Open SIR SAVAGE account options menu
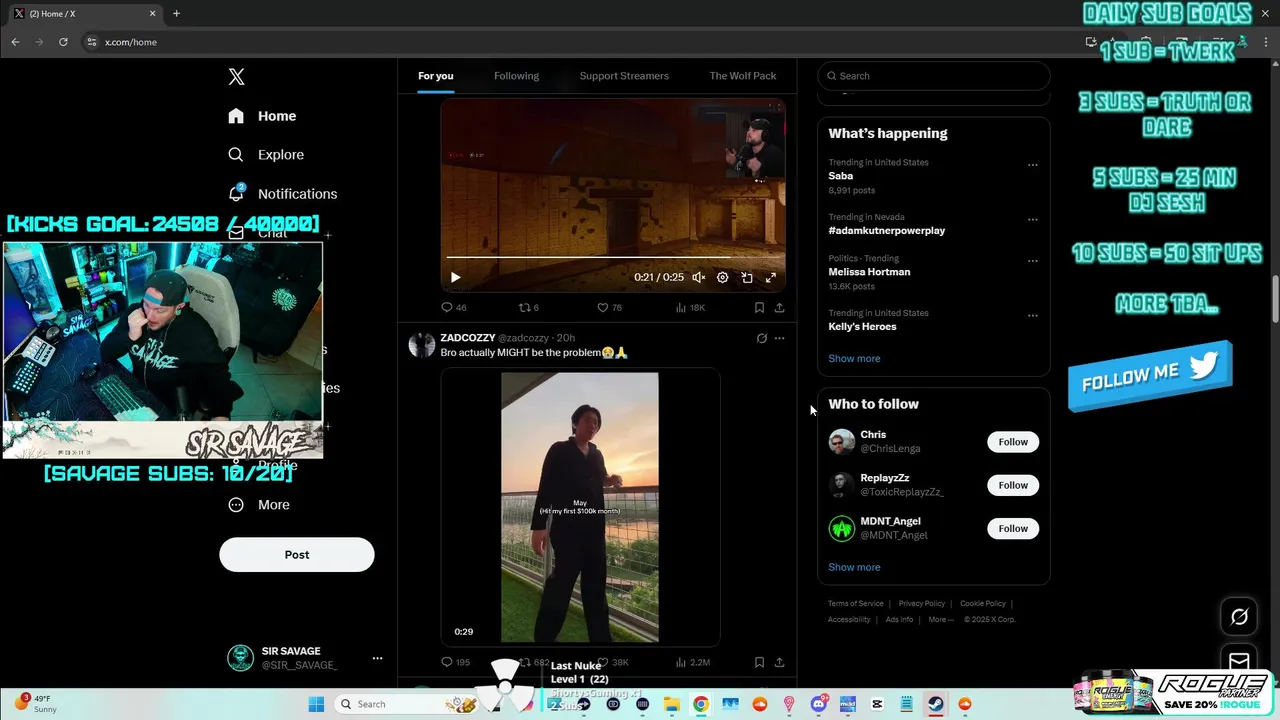This screenshot has height=720, width=1280. click(377, 658)
